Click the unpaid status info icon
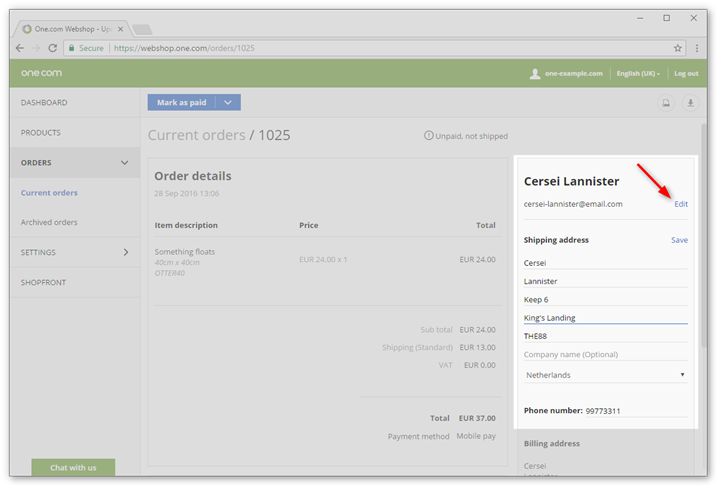716x485 pixels. 428,136
